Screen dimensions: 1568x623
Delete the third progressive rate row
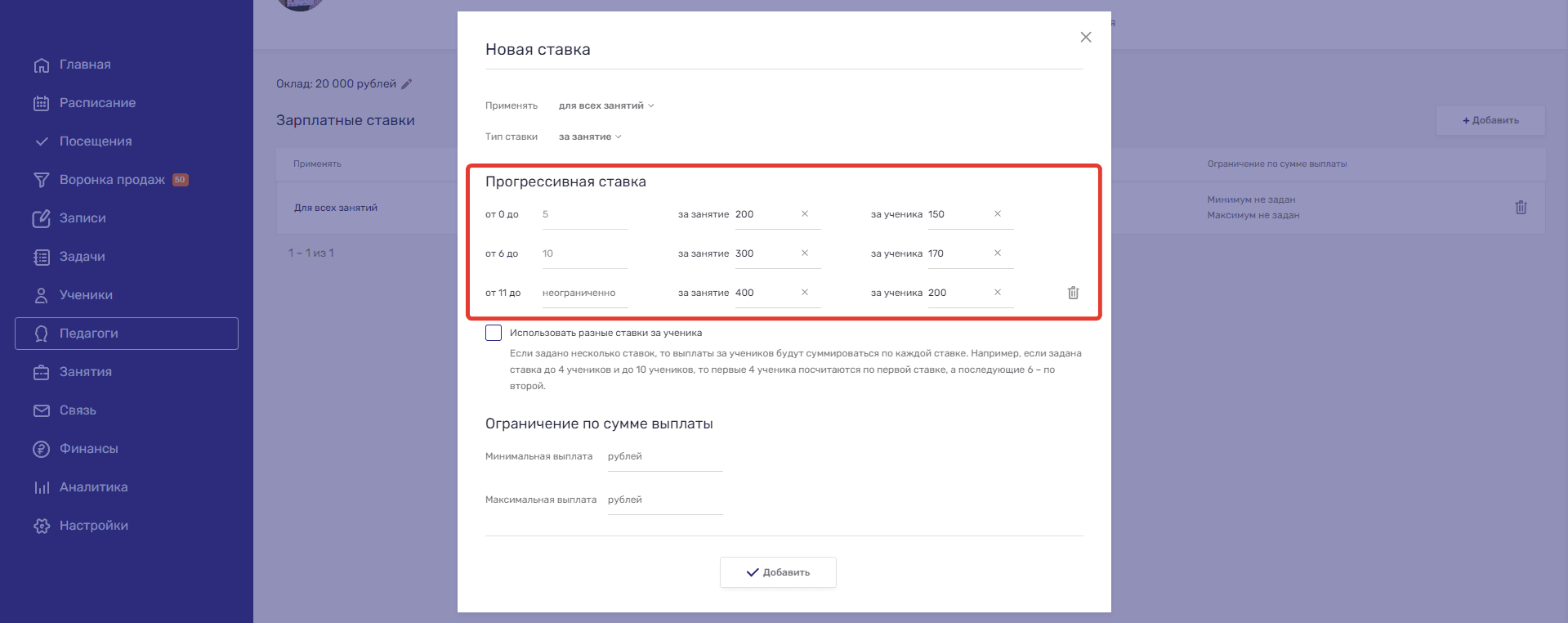[1073, 293]
